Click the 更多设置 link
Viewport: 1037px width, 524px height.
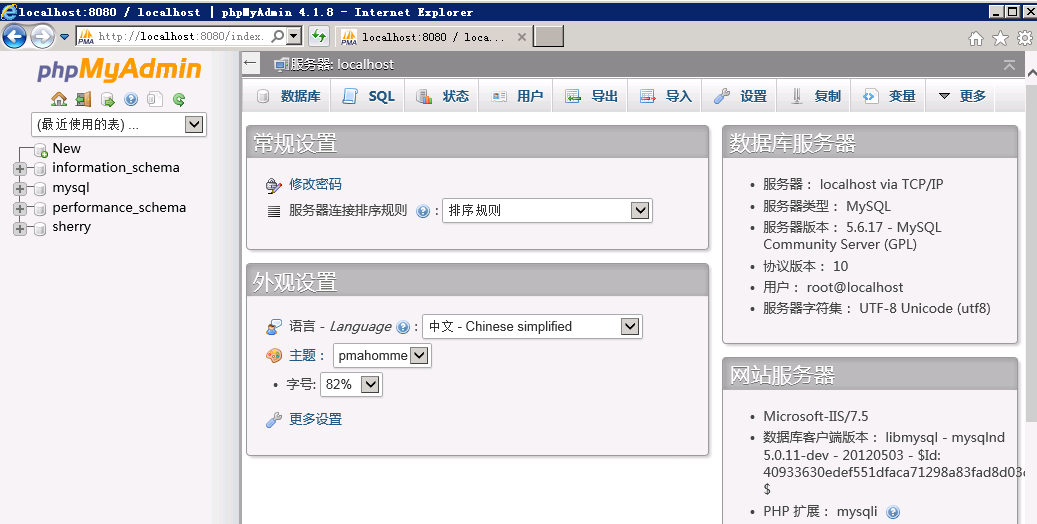[x=315, y=419]
